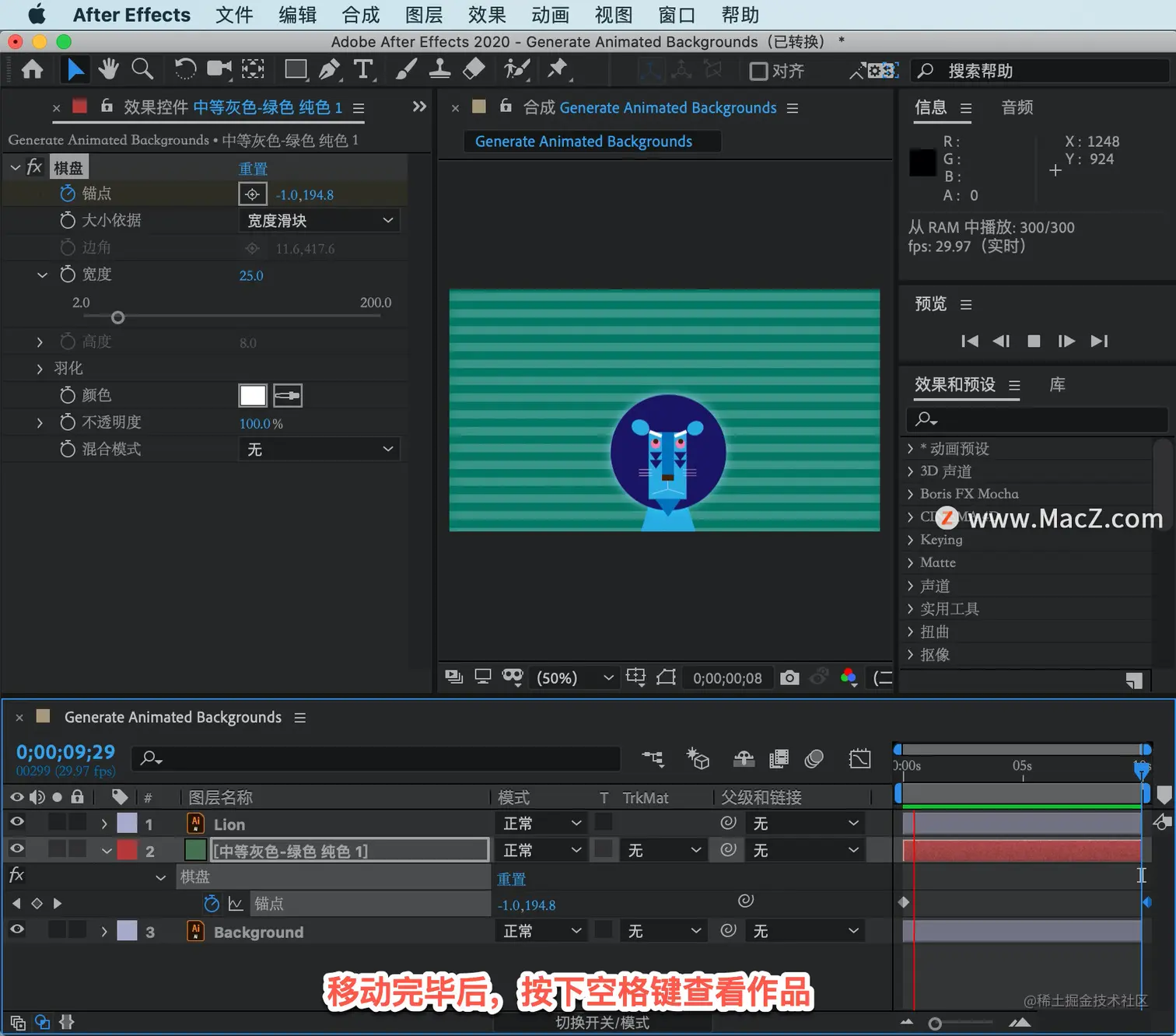Open the 混合模式 dropdown
Screen dimensions: 1176x1036
320,450
